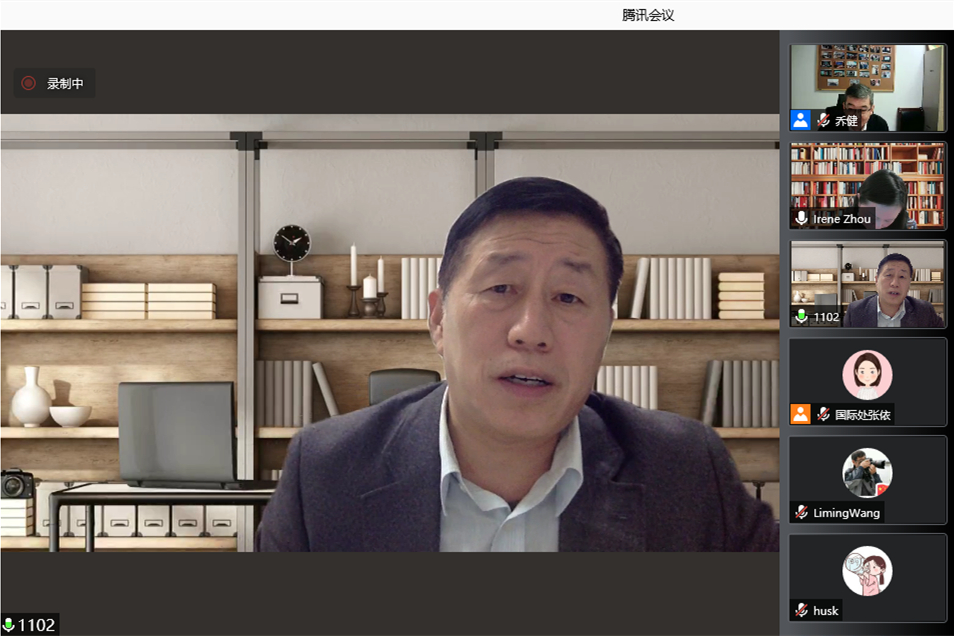Click the green microphone at main video's bottom-left
954x636 pixels.
point(9,625)
